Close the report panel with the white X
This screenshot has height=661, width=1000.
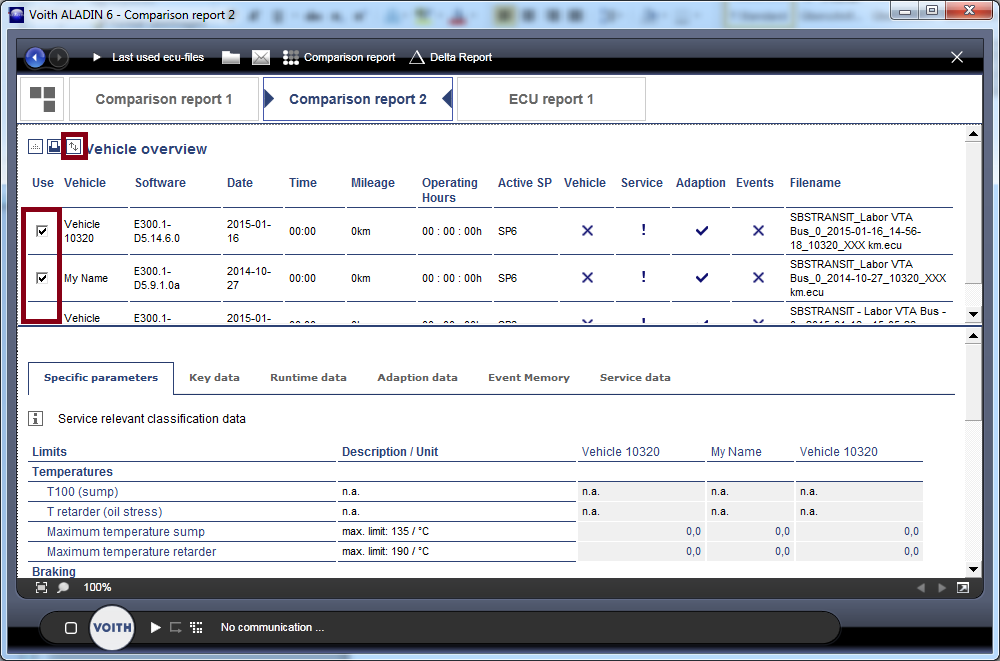coord(957,57)
